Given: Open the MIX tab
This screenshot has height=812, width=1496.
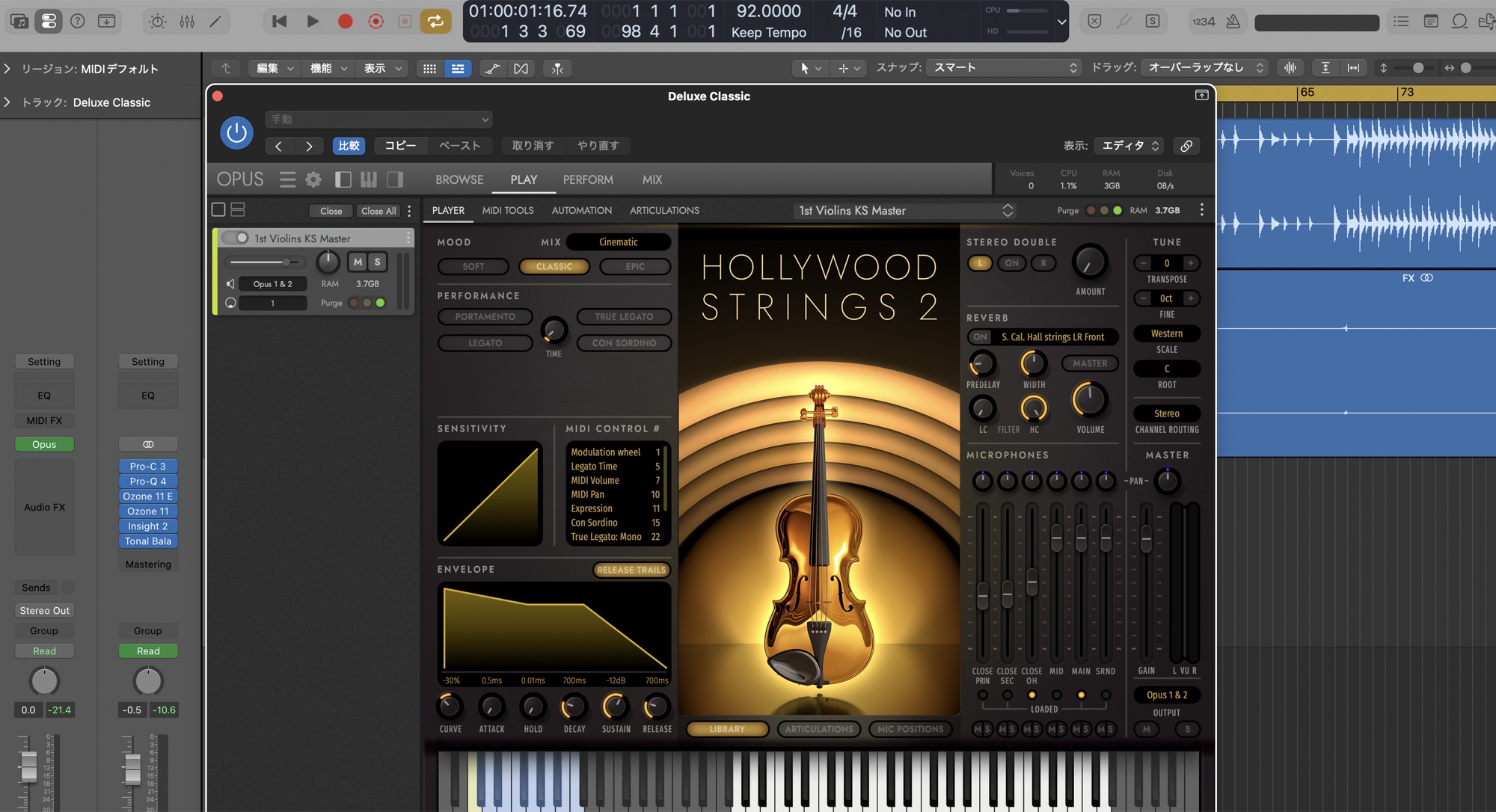Looking at the screenshot, I should pyautogui.click(x=652, y=179).
